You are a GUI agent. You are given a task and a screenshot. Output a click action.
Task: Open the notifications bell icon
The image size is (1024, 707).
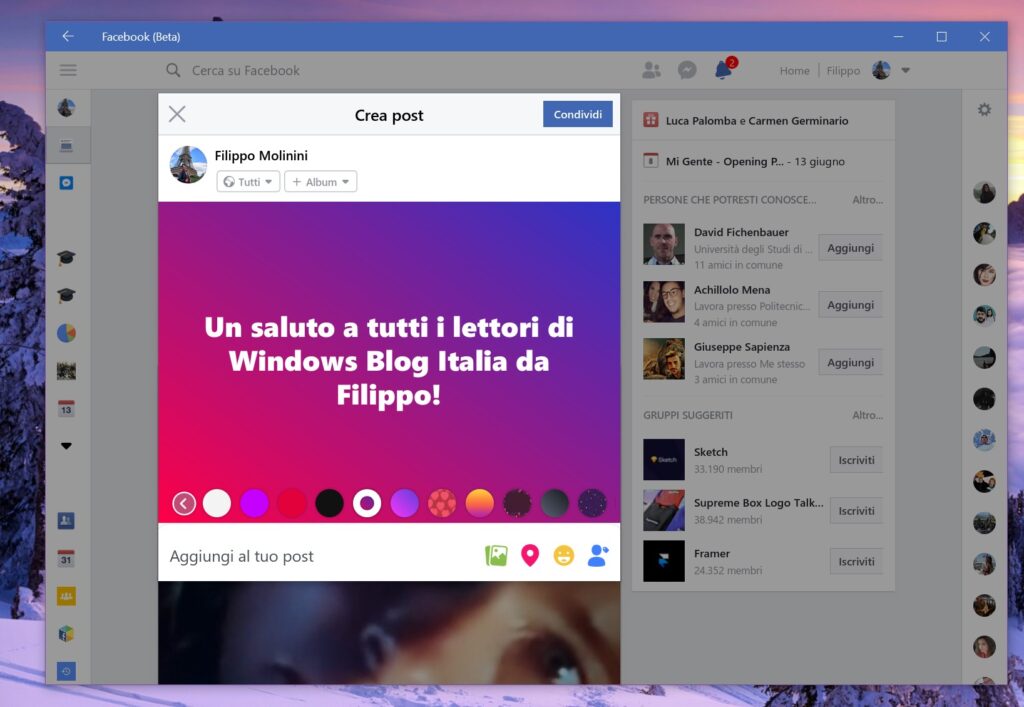pos(723,70)
